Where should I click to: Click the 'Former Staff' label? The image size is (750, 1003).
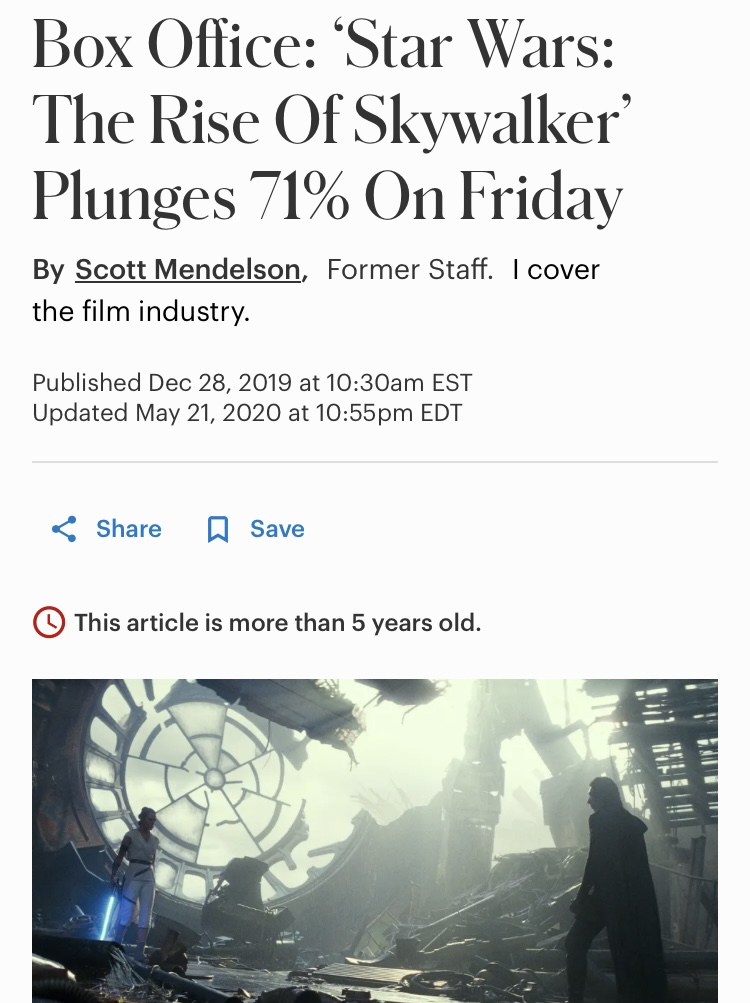click(x=410, y=270)
